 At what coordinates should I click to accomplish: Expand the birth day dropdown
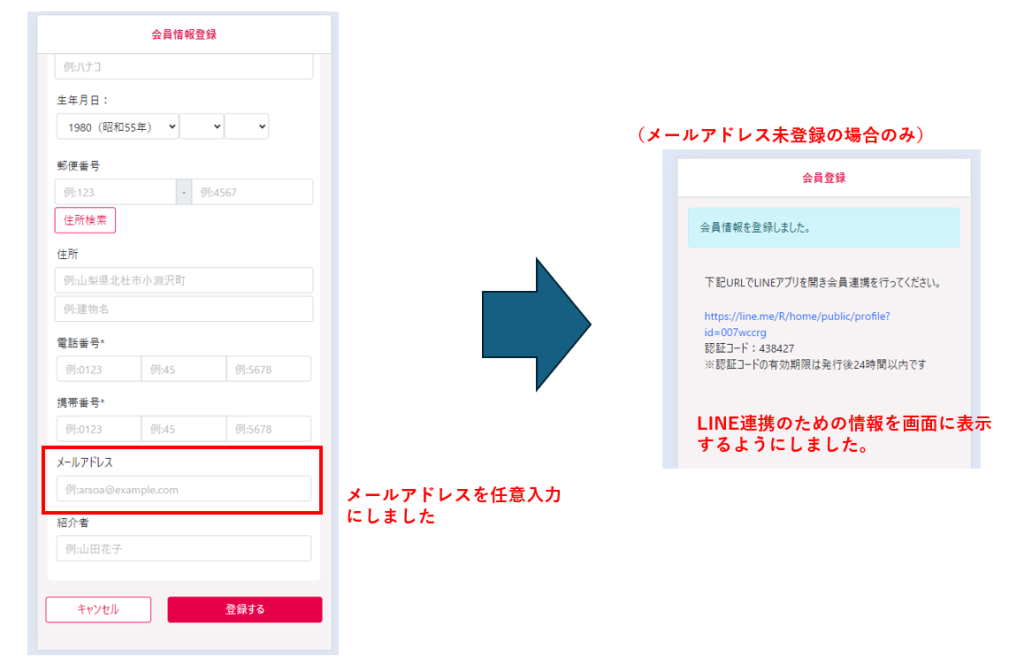246,127
